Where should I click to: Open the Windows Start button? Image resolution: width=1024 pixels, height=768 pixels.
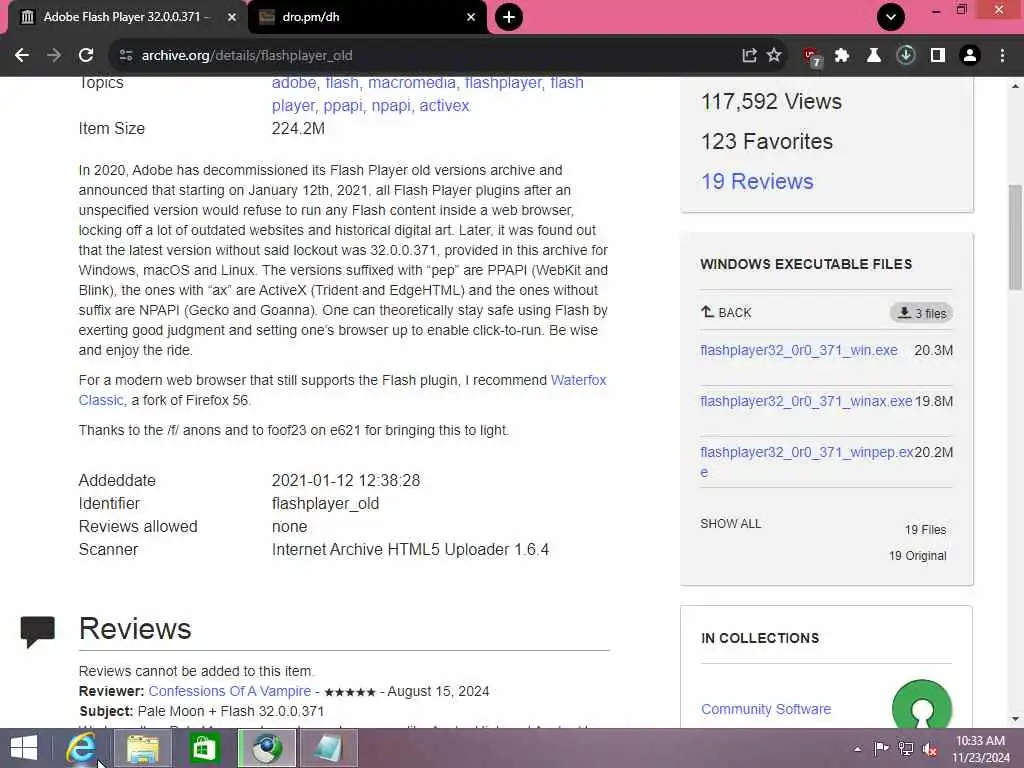coord(24,748)
